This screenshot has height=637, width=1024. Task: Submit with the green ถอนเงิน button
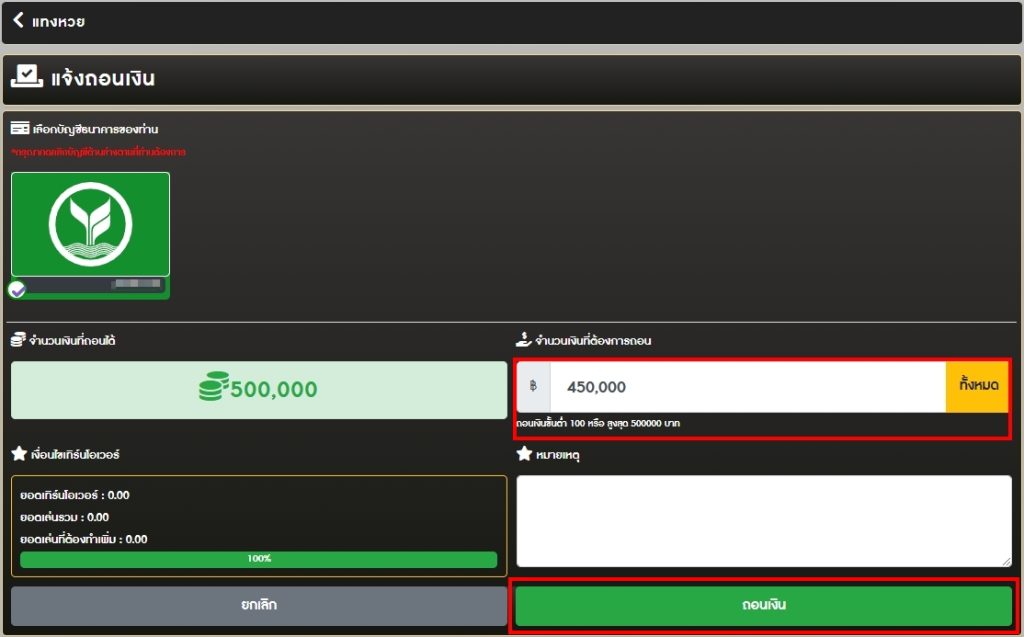point(763,606)
